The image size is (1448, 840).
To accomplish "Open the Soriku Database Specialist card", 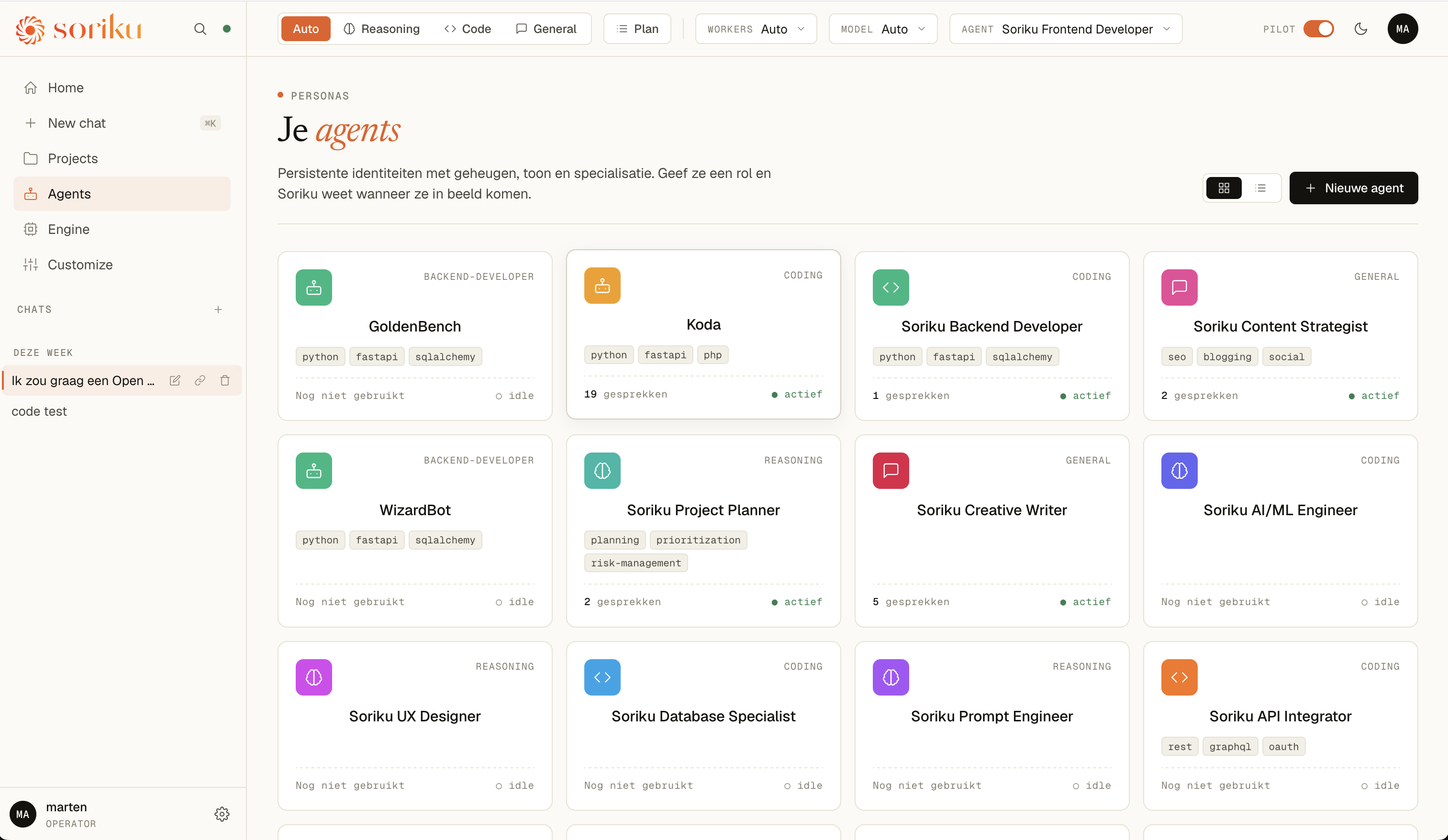I will point(703,726).
